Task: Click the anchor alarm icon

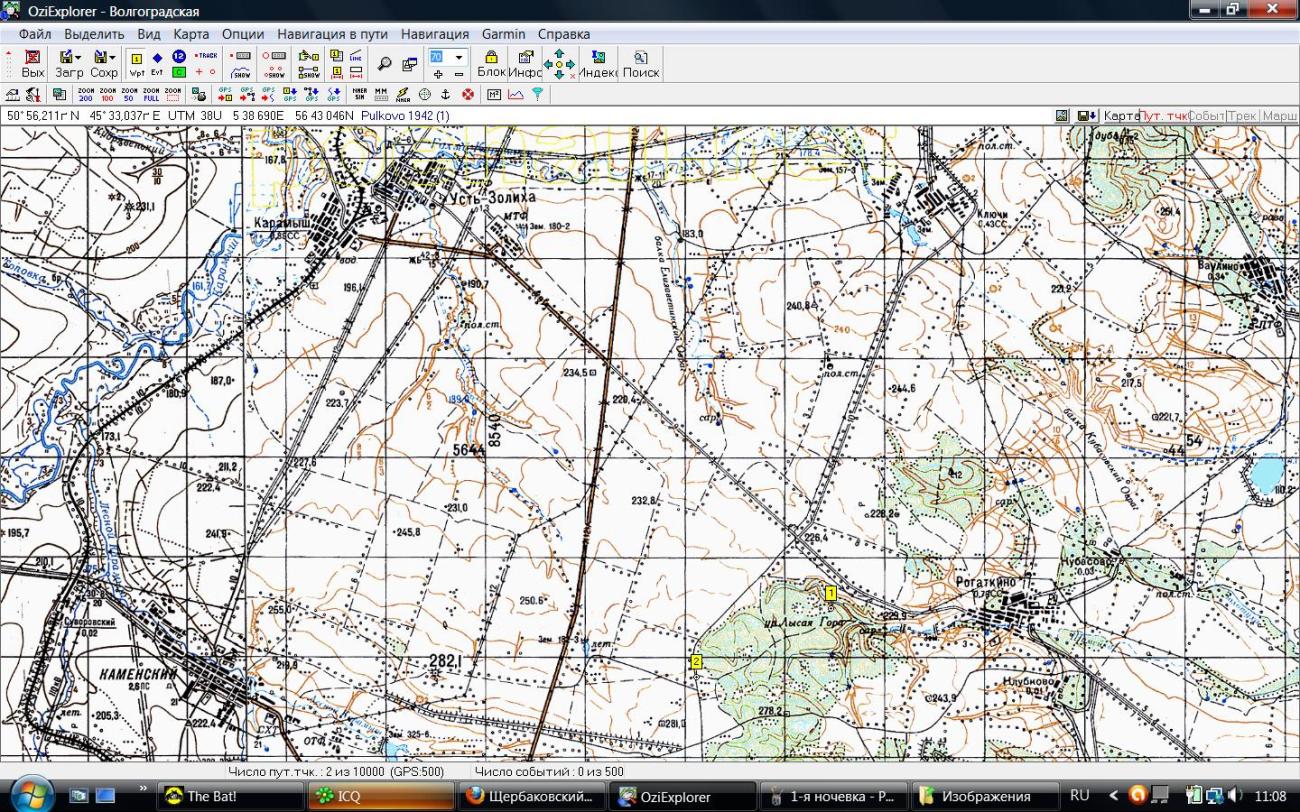Action: point(446,94)
